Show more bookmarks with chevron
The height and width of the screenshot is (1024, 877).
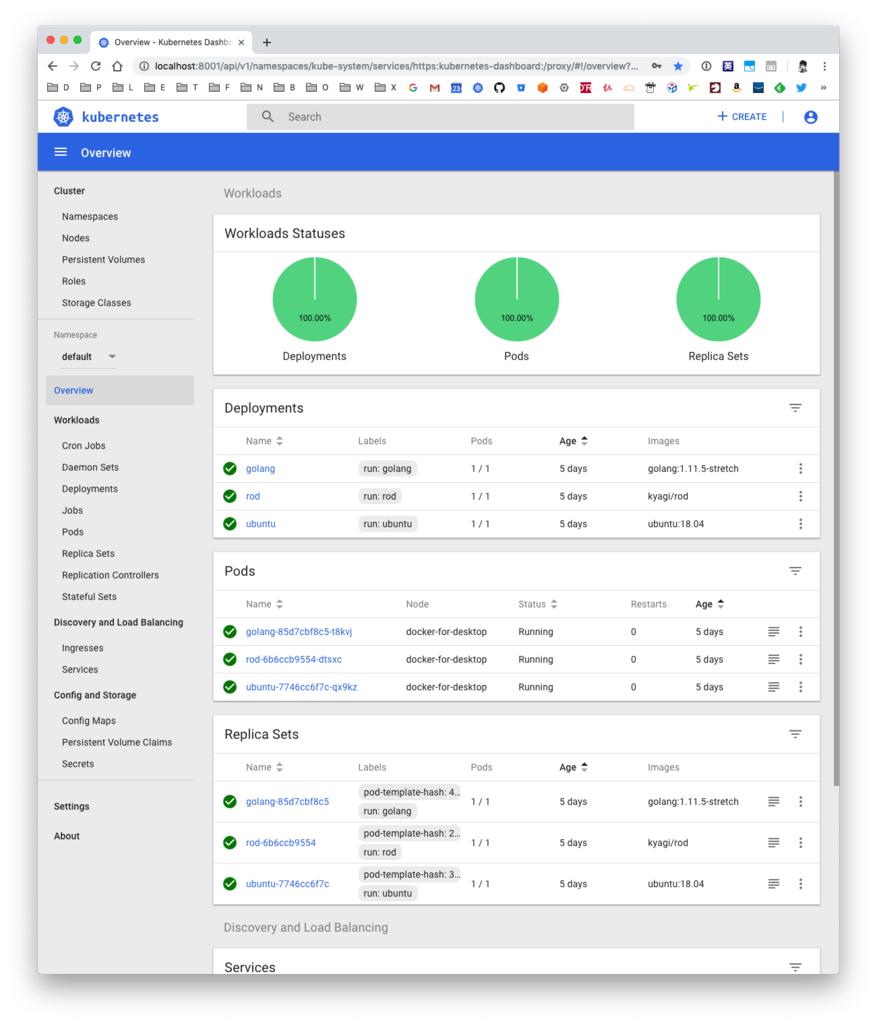pyautogui.click(x=823, y=88)
